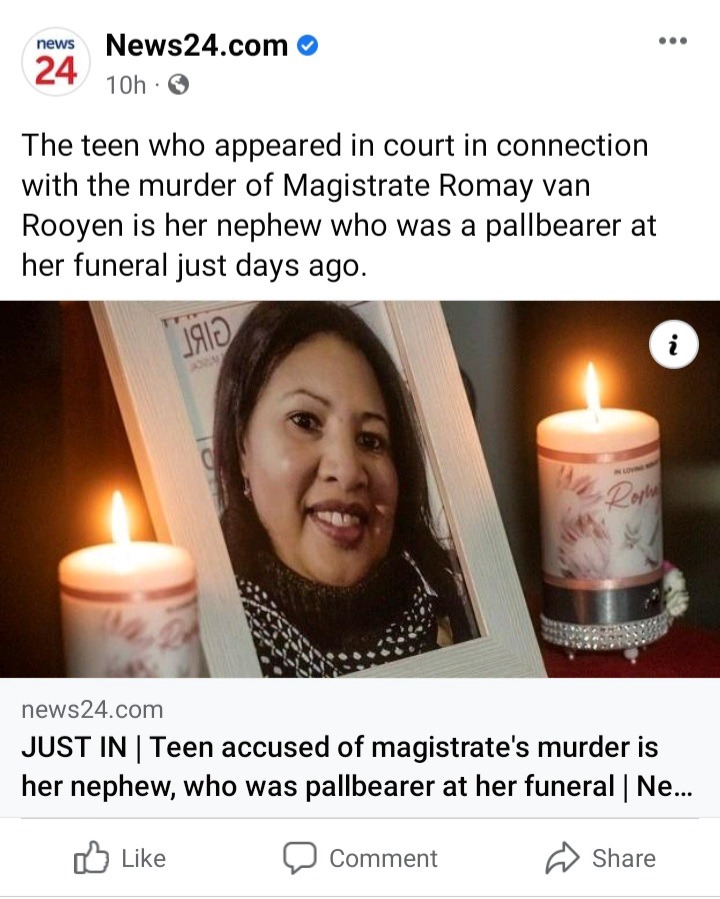The image size is (720, 899).
Task: Open the News24.com page name
Action: (x=197, y=45)
